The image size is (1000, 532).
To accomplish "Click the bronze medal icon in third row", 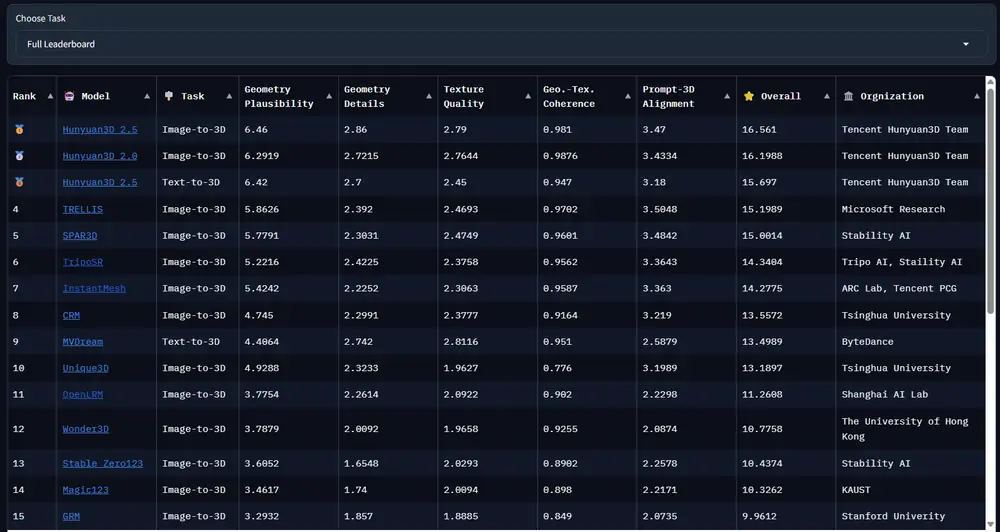I will pyautogui.click(x=18, y=182).
